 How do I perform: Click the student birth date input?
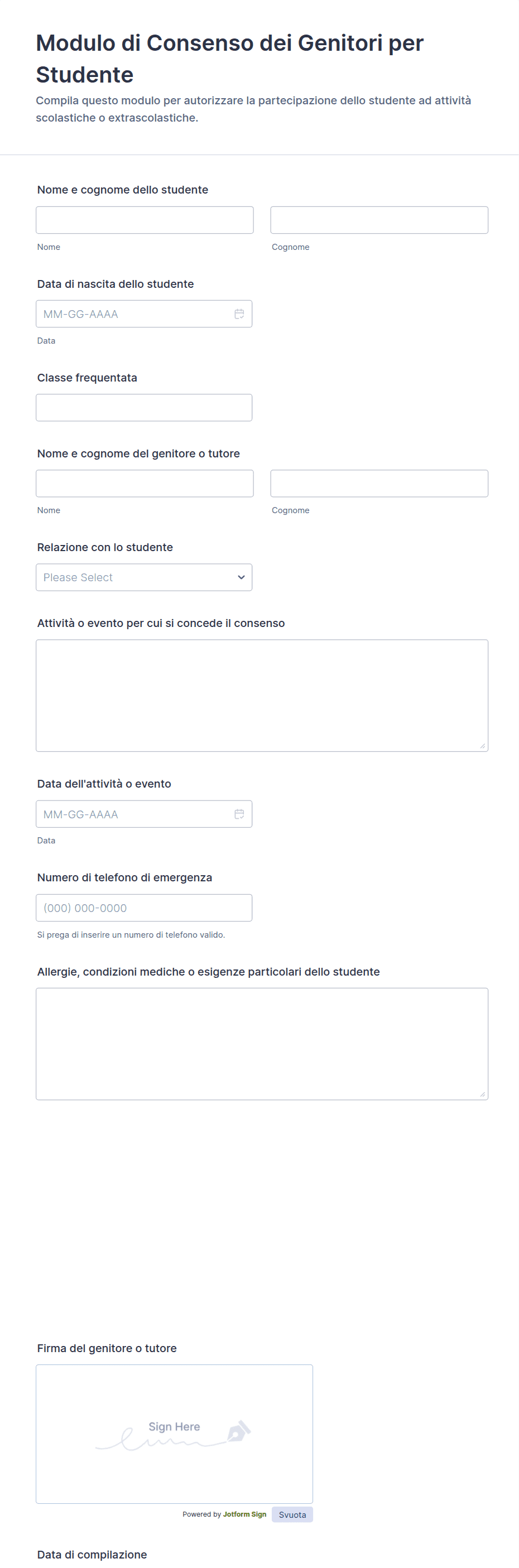(x=134, y=314)
